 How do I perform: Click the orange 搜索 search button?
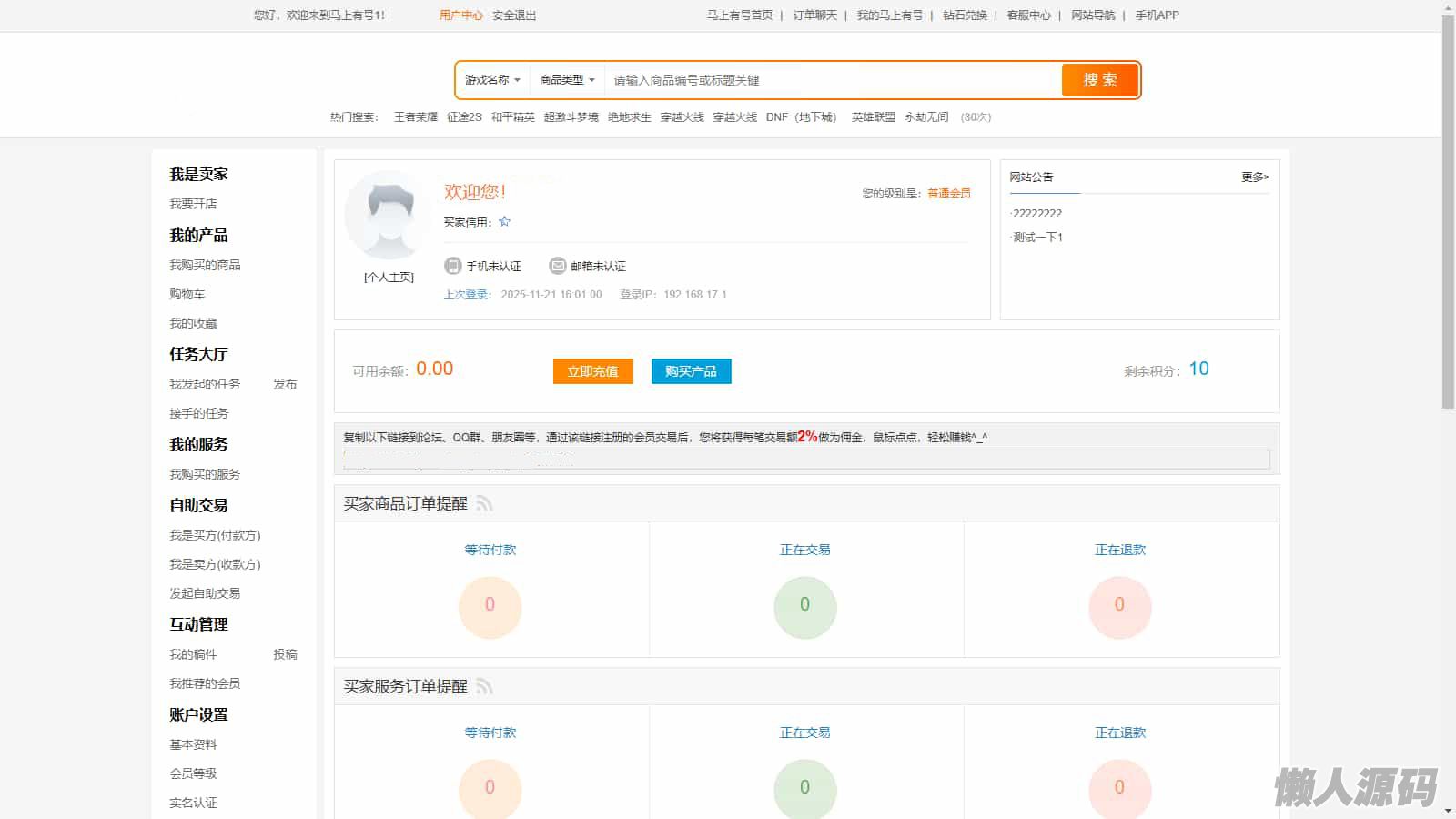coord(1099,80)
